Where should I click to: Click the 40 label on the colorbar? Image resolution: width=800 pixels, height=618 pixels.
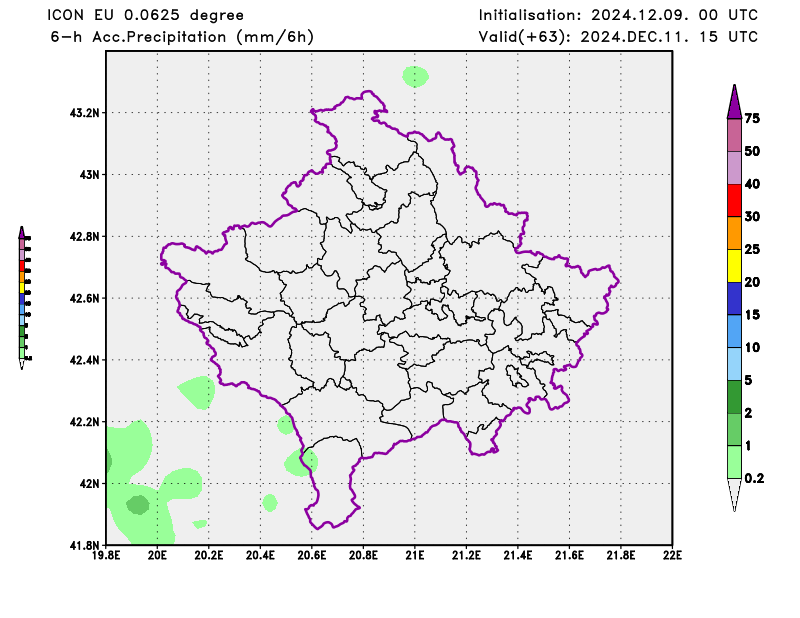[x=752, y=184]
